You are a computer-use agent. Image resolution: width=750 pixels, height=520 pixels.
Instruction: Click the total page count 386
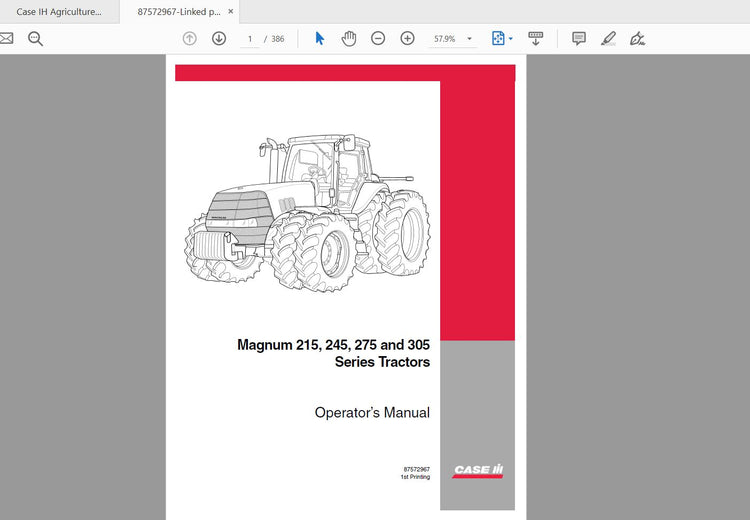pos(278,39)
